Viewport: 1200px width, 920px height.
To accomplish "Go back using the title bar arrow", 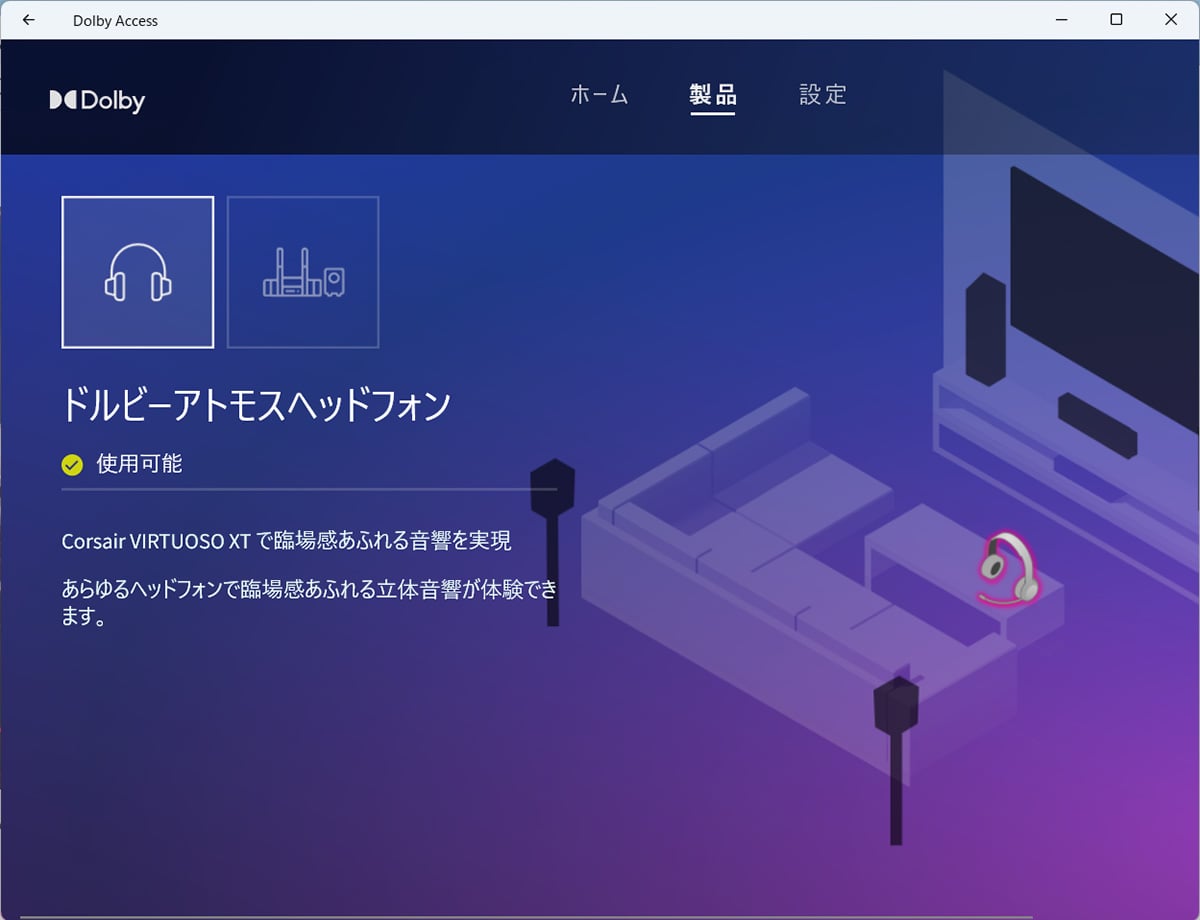I will click(x=28, y=20).
